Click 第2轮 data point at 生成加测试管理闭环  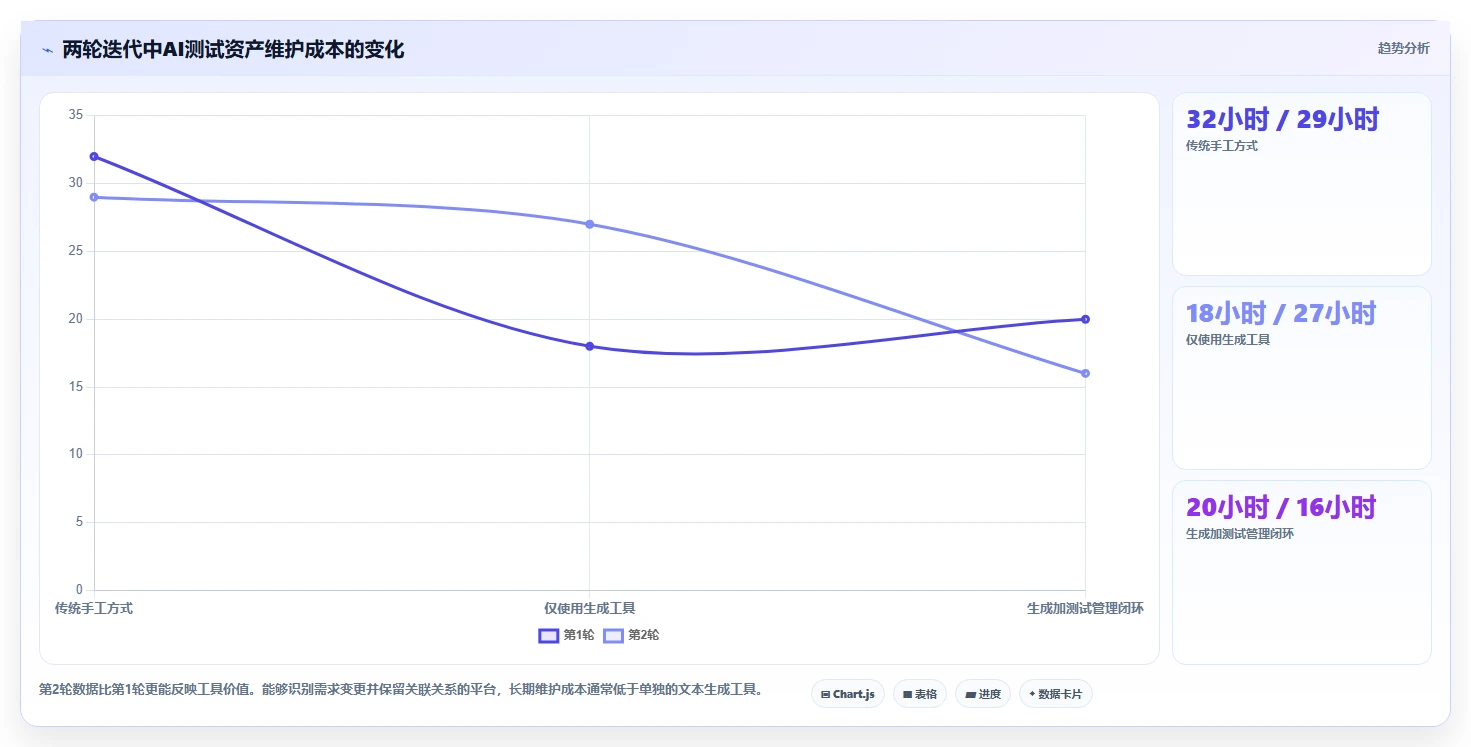coord(1085,373)
